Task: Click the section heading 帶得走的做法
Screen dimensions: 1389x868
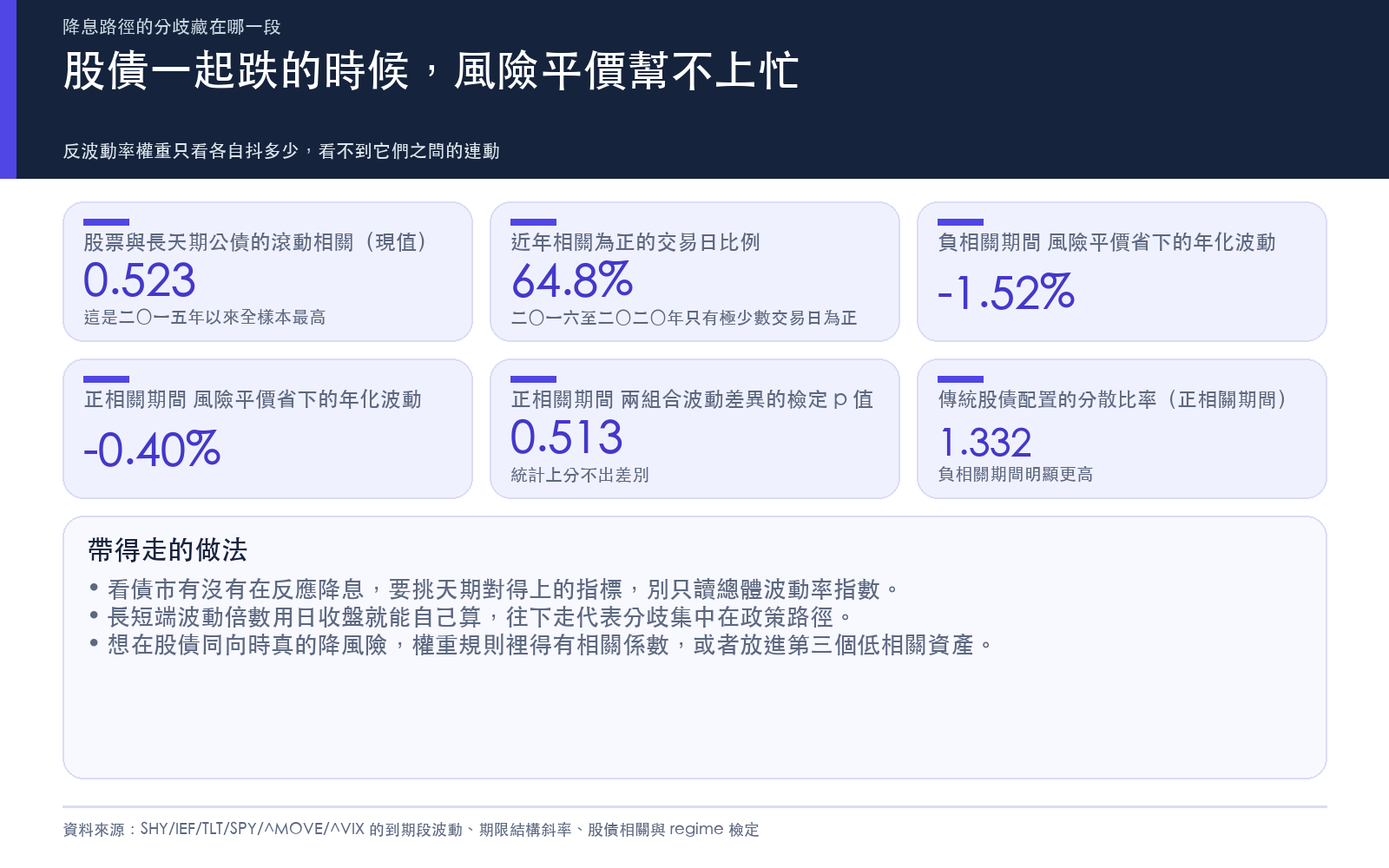Action: [x=168, y=549]
